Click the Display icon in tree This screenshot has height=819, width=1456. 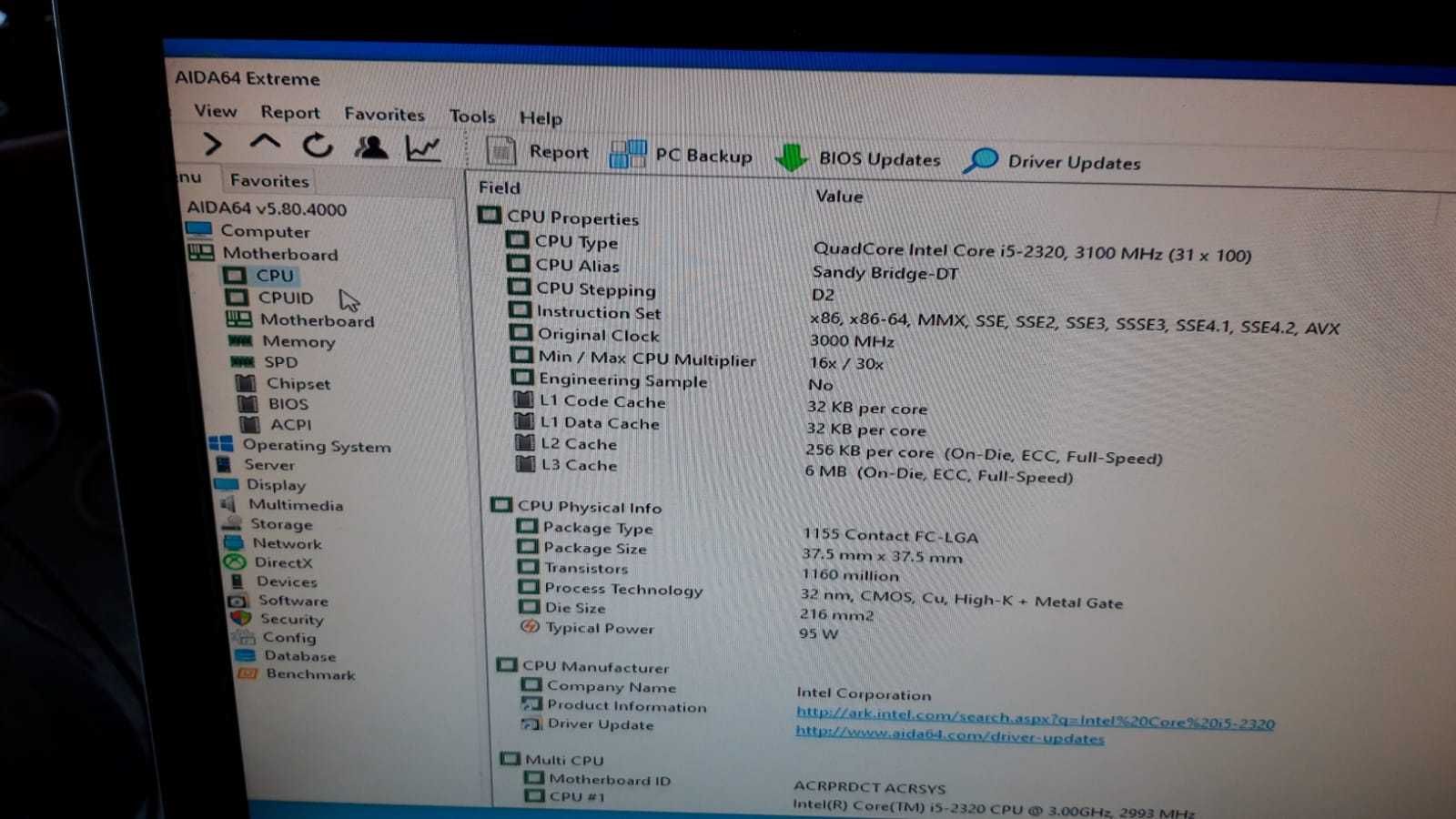tap(226, 484)
